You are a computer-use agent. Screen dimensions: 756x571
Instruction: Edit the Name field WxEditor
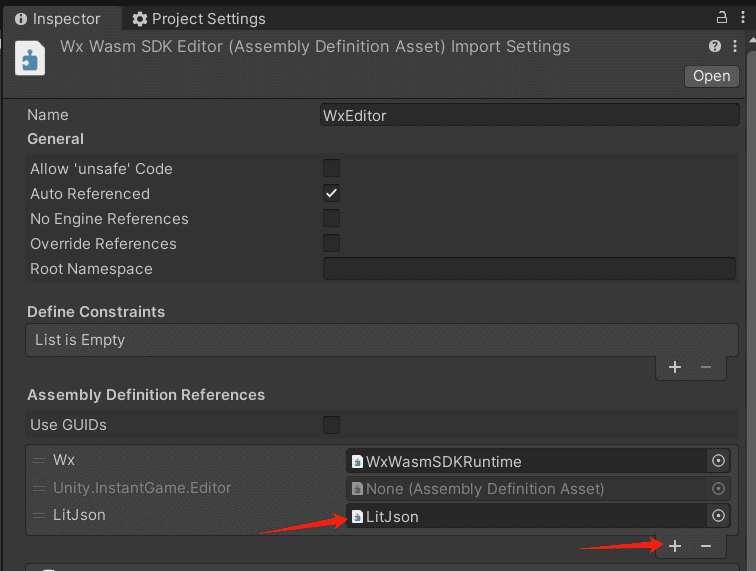tap(529, 115)
